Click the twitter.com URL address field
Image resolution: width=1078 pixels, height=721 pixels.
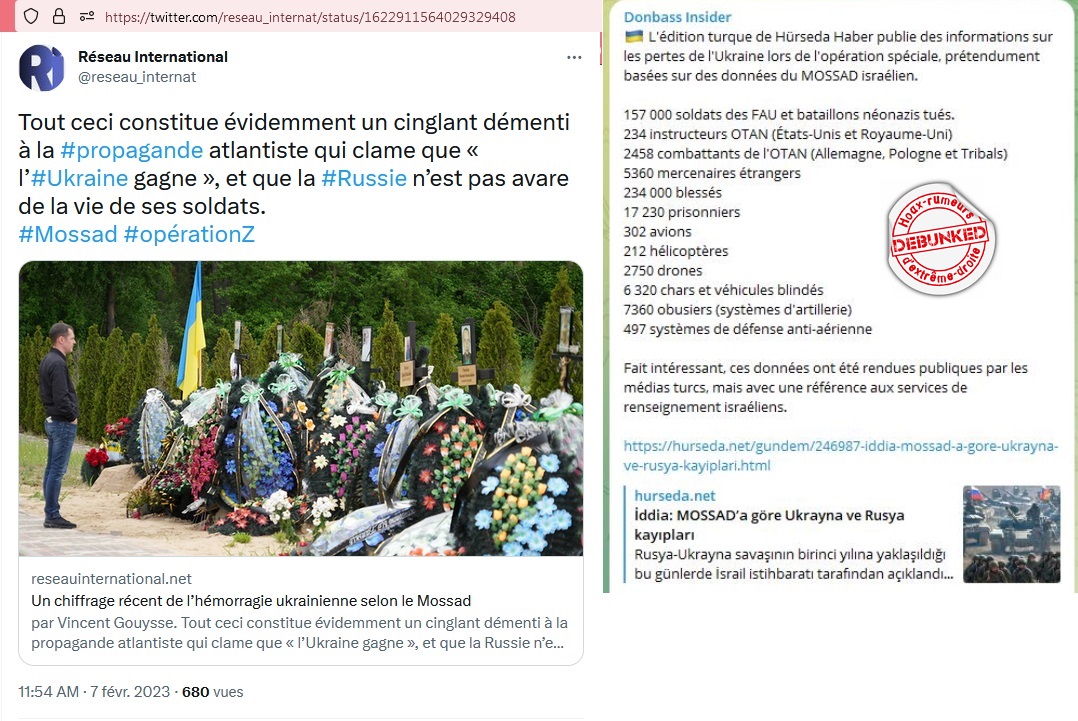310,16
